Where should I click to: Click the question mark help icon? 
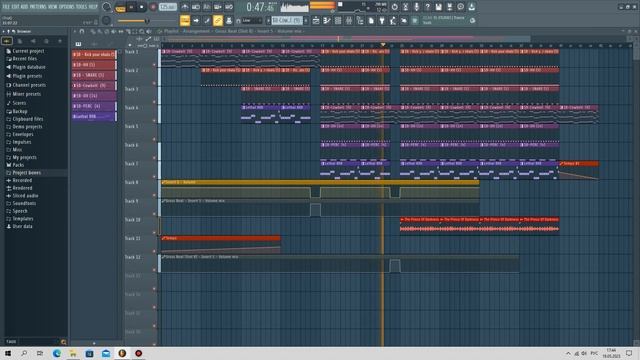(427, 7)
